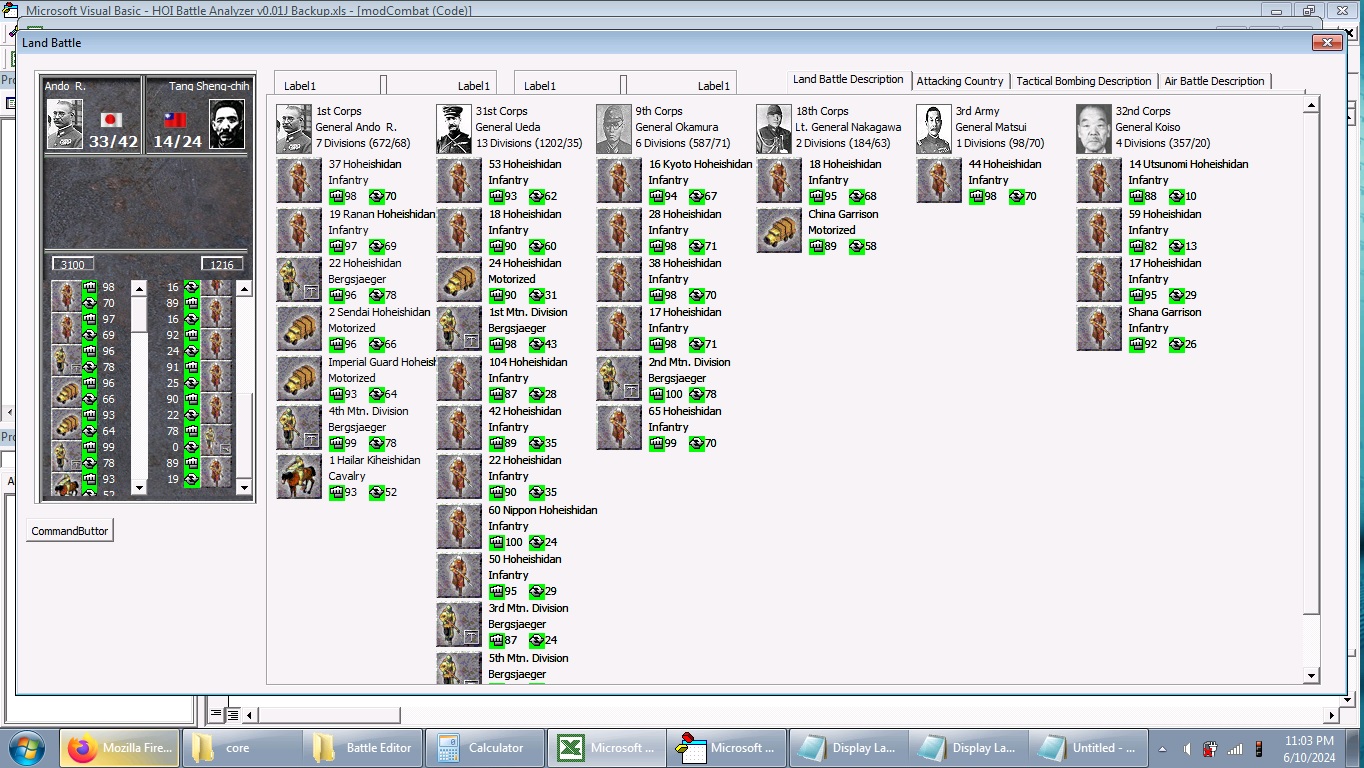This screenshot has height=768, width=1364.
Task: Select the 2nd Mtn. Division Bergsjaeger icon
Action: click(x=619, y=379)
